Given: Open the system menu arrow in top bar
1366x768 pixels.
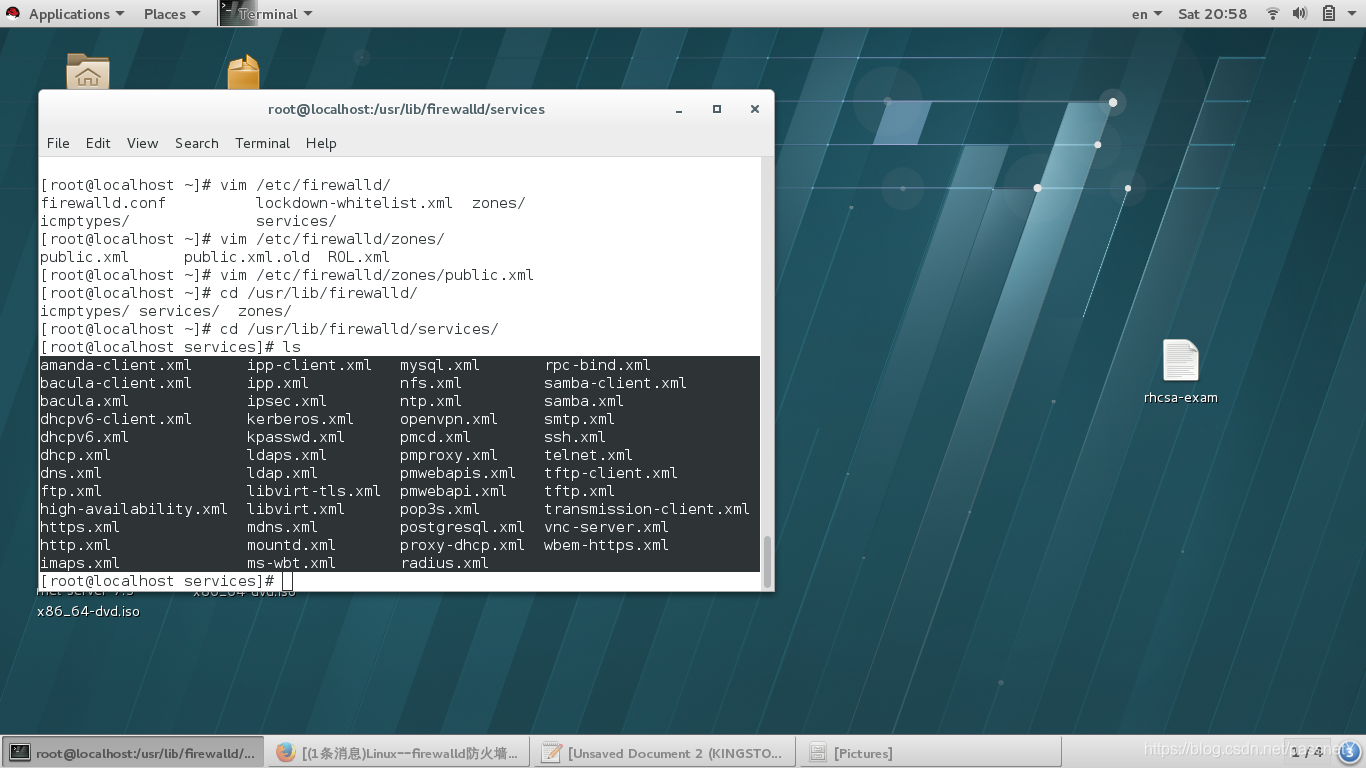Looking at the screenshot, I should point(1351,14).
